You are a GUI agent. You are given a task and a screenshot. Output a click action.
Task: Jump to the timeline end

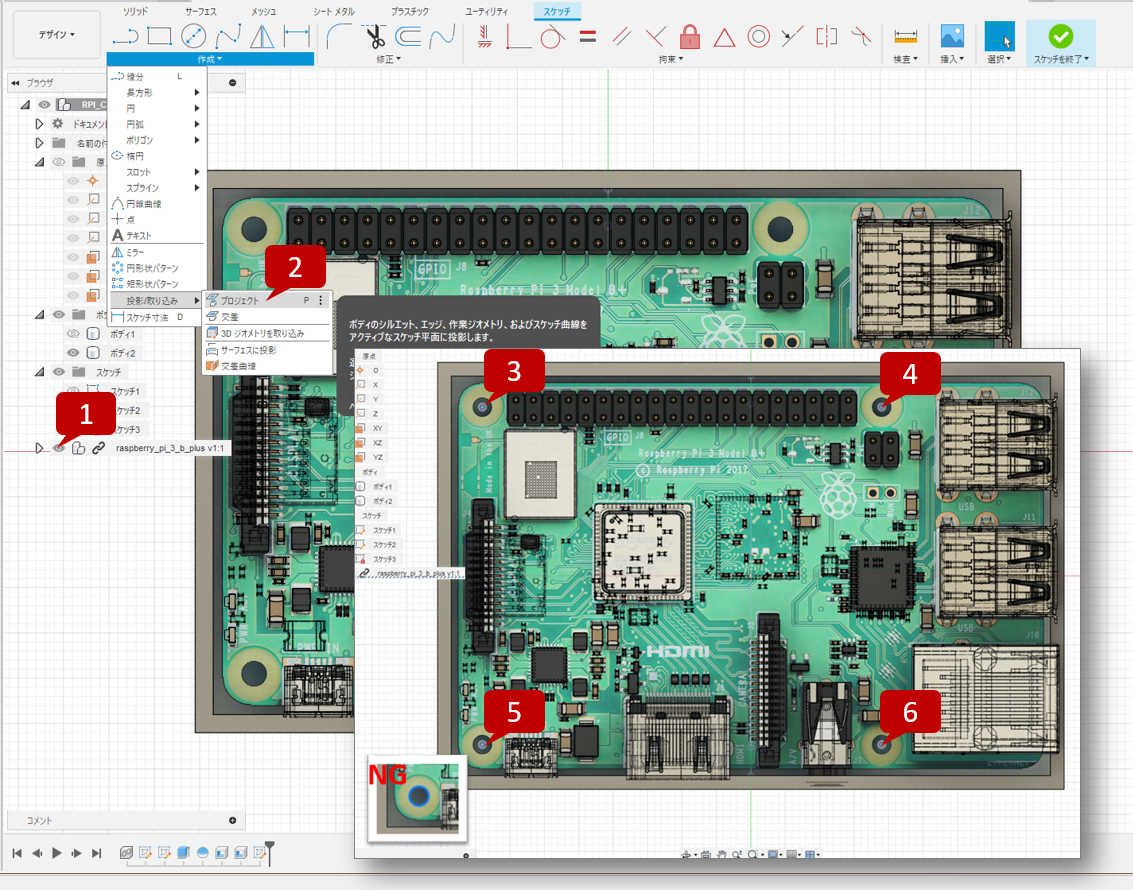[x=97, y=853]
